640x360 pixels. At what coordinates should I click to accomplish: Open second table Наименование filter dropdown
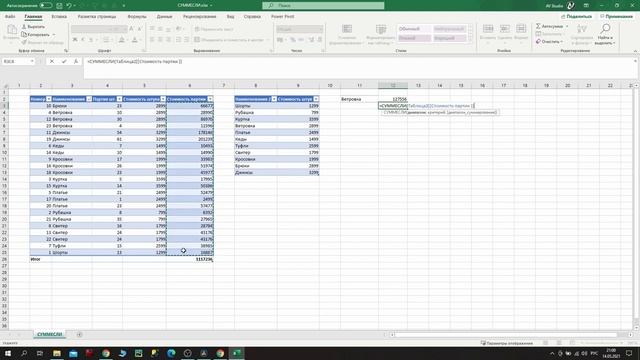point(274,99)
